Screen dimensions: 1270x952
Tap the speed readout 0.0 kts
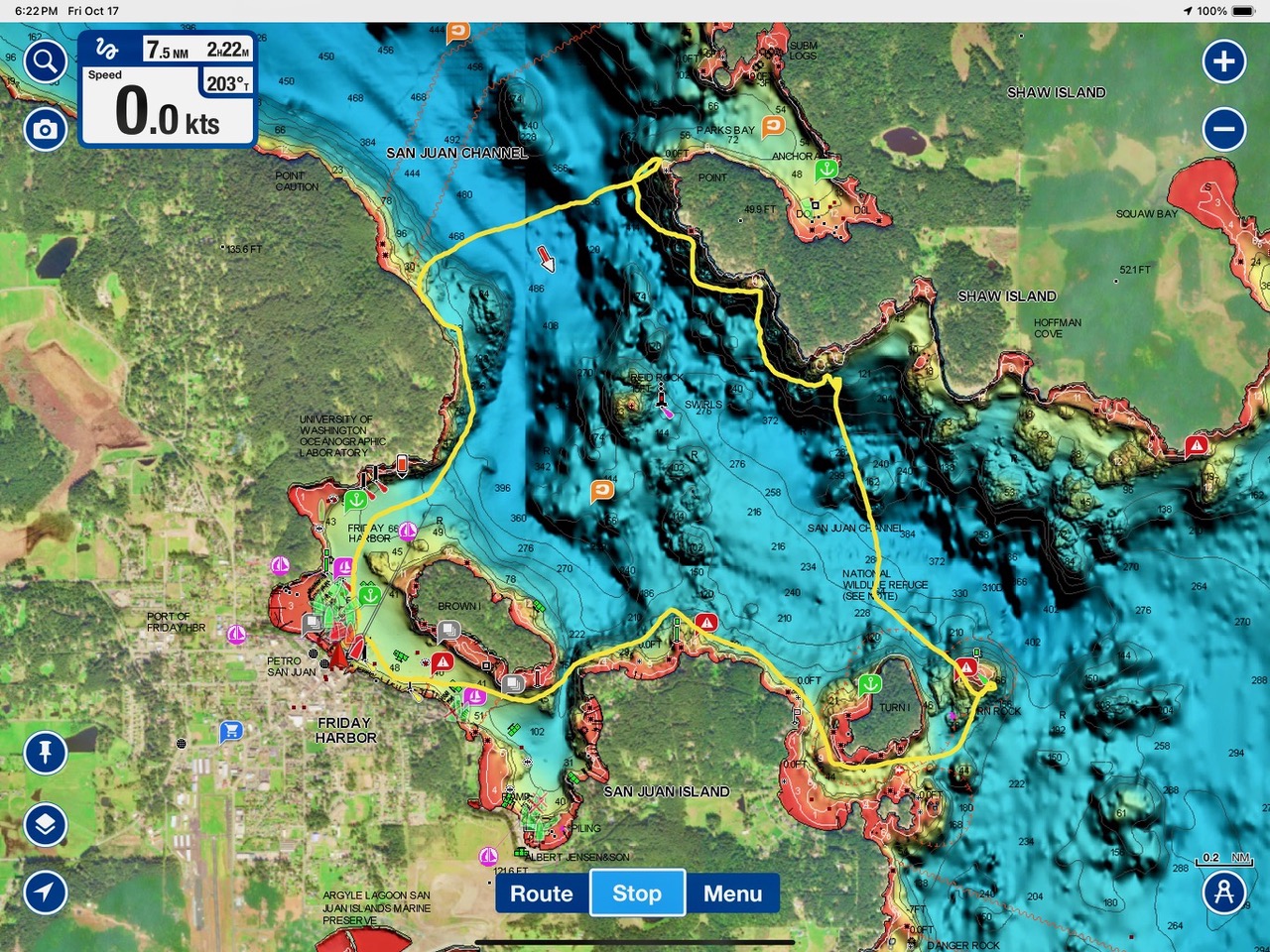[167, 112]
